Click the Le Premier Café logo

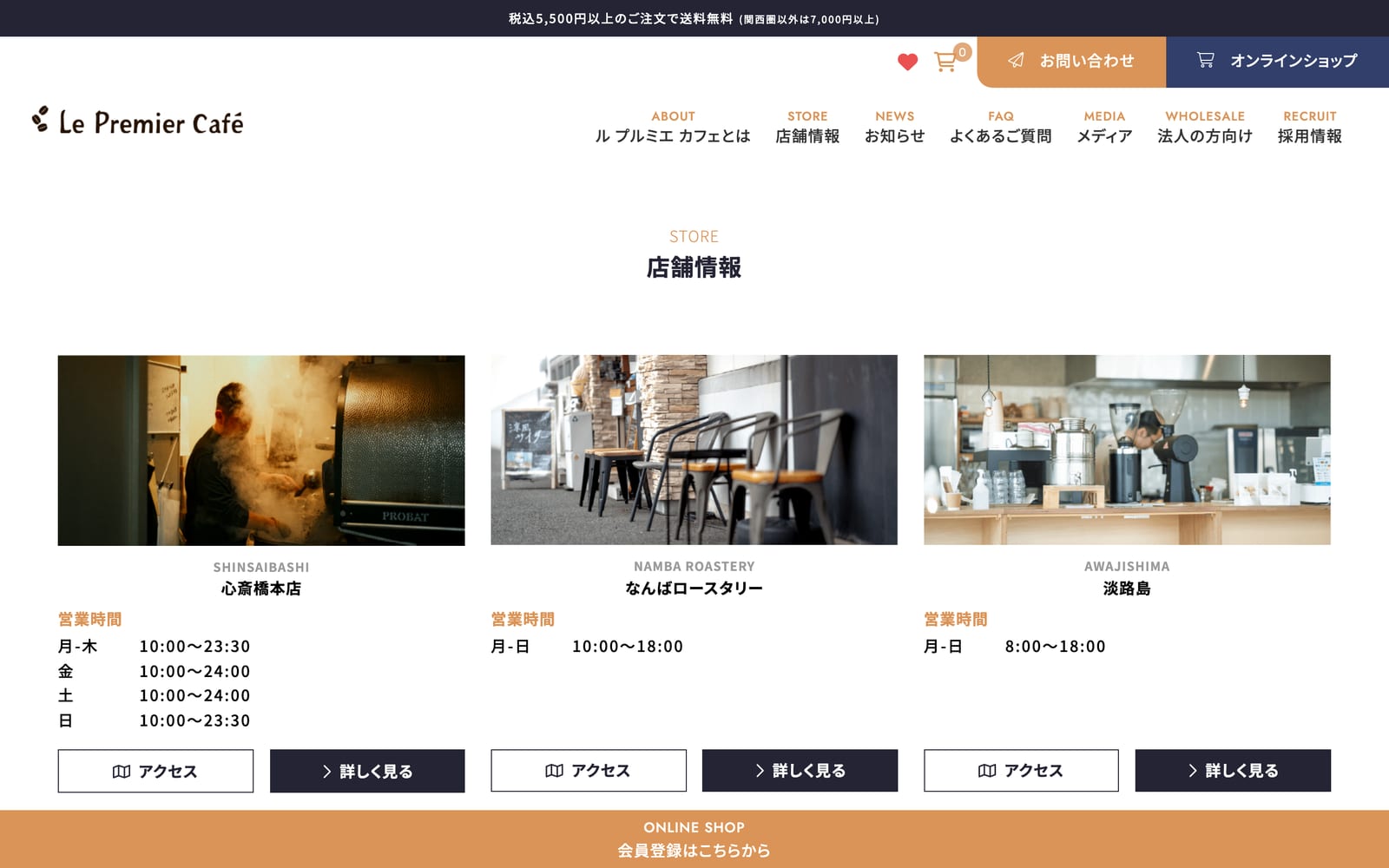click(138, 122)
